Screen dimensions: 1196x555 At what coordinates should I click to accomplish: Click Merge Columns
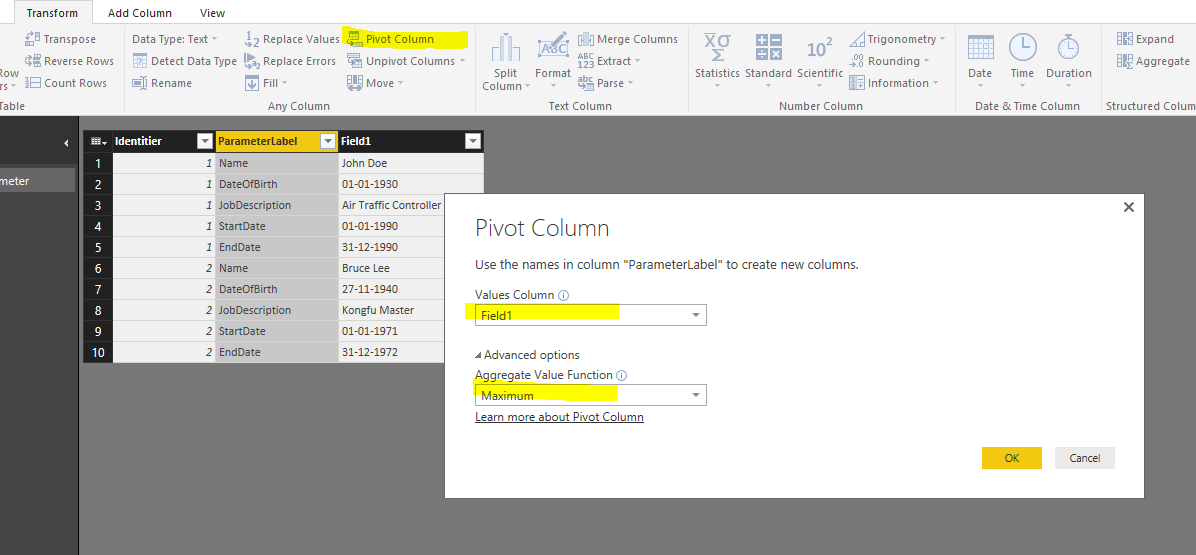pos(628,39)
